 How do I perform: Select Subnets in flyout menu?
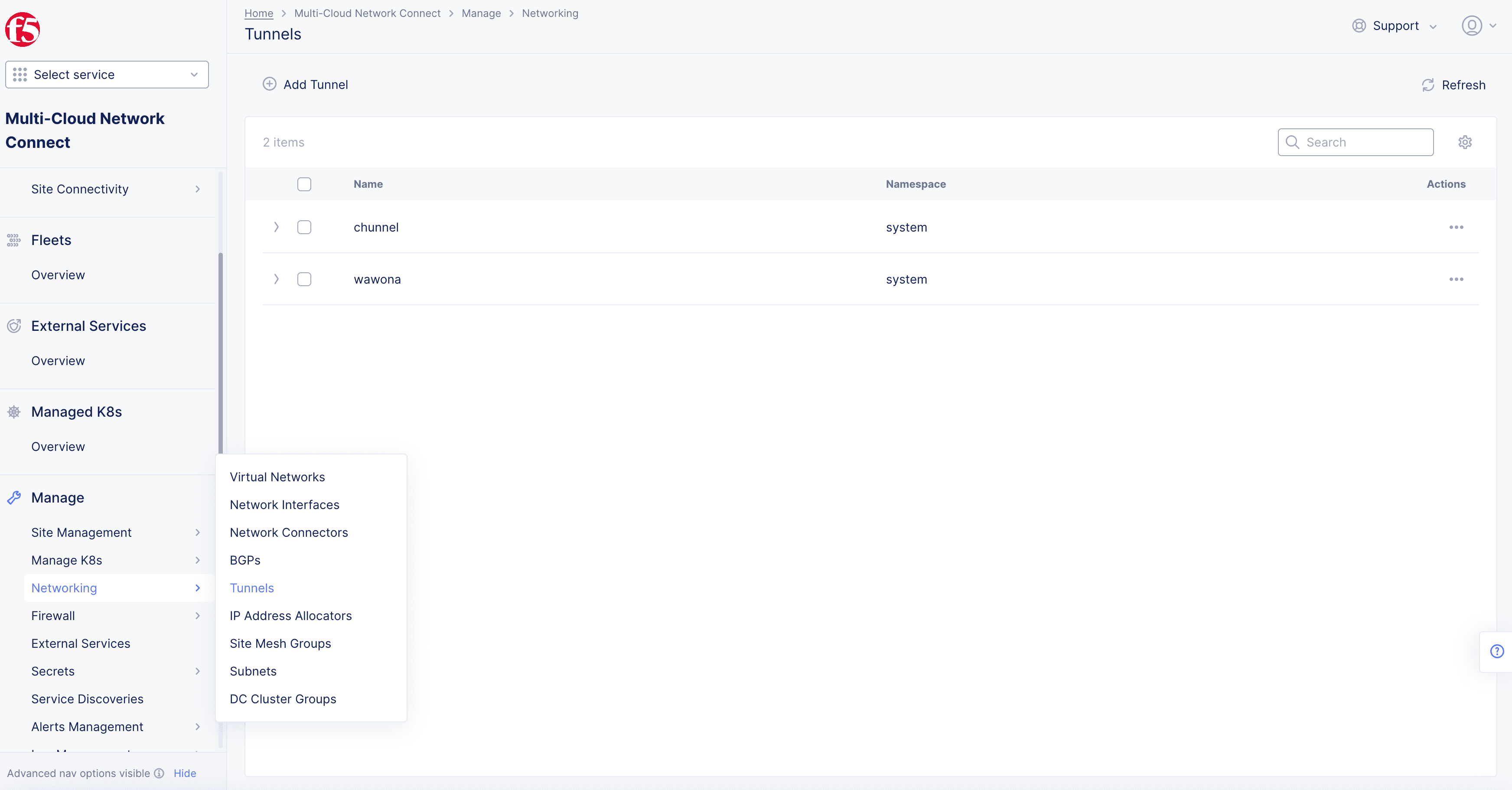click(253, 672)
